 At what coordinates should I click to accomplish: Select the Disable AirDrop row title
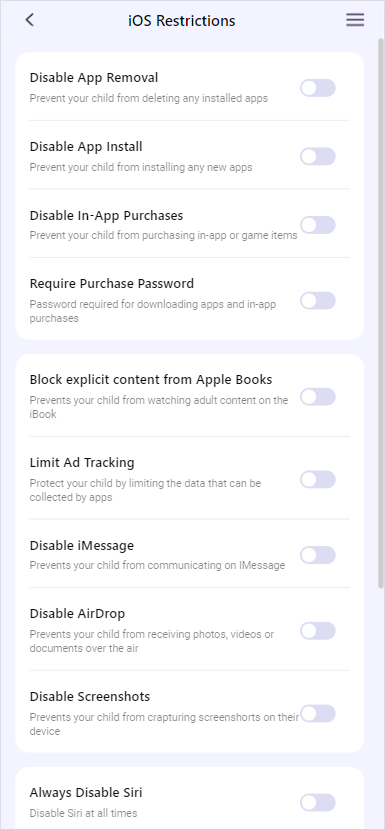pyautogui.click(x=77, y=614)
